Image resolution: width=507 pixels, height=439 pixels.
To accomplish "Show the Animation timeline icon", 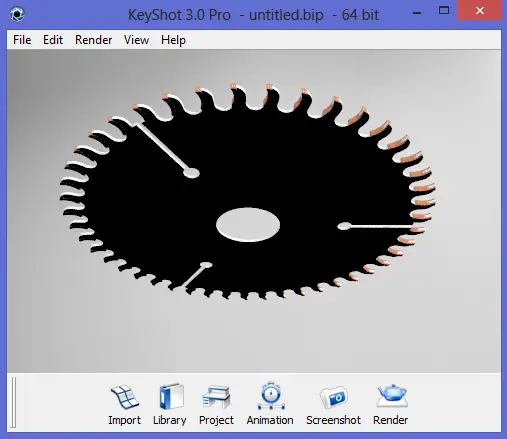I will pyautogui.click(x=270, y=404).
